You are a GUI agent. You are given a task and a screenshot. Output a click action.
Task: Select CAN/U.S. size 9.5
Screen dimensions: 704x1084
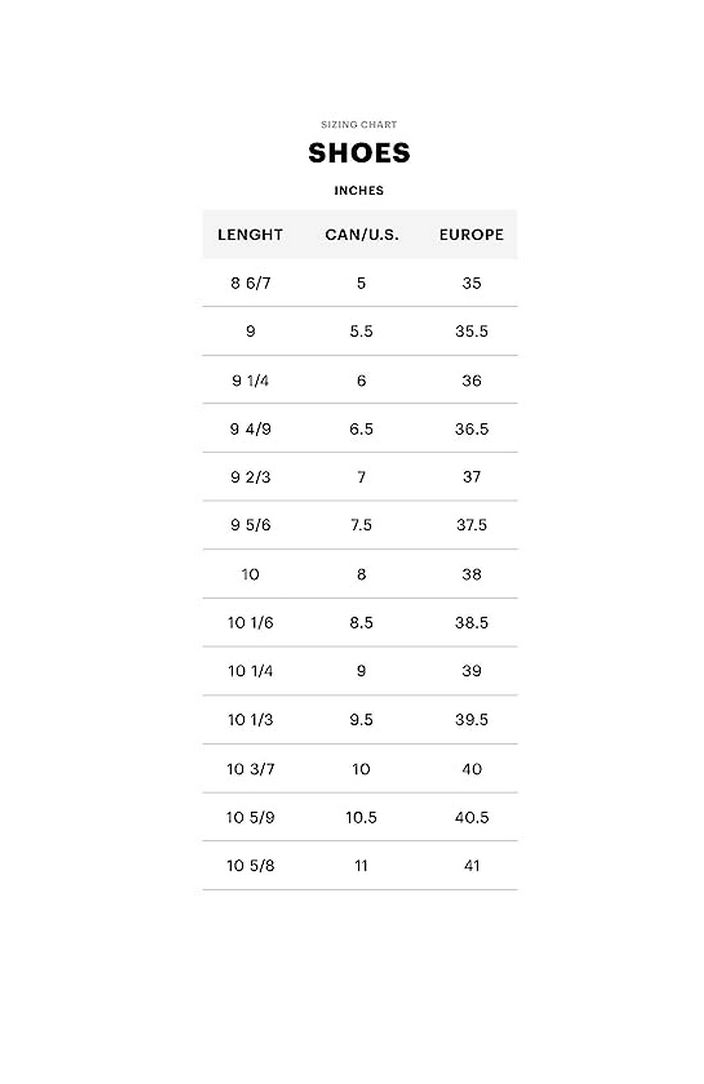pos(361,719)
